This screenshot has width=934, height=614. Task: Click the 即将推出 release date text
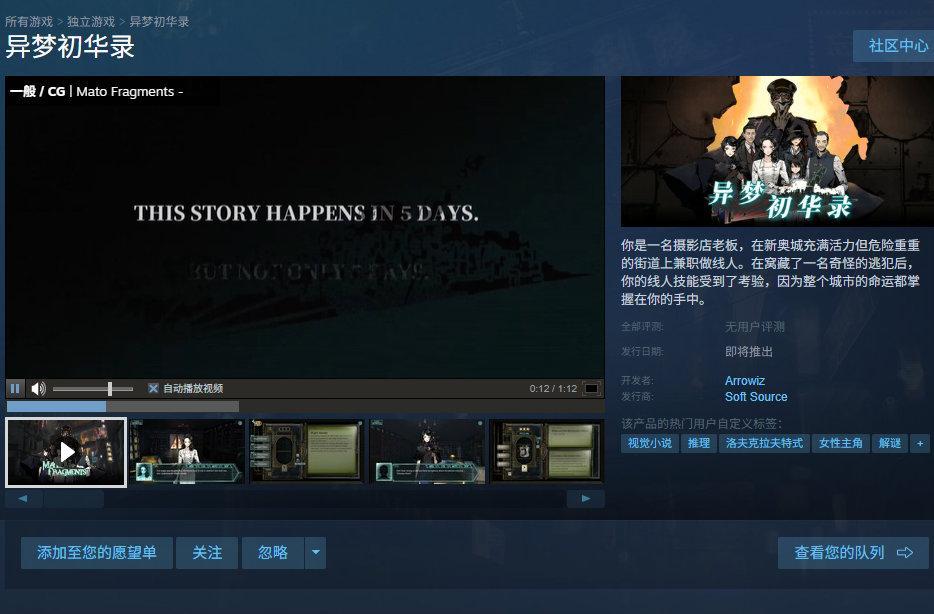749,351
